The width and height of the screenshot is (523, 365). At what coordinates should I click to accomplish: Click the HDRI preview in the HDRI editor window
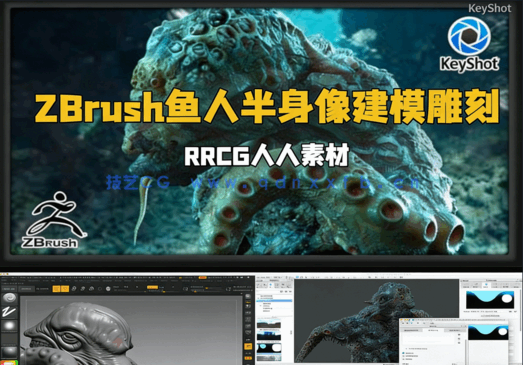(488, 332)
